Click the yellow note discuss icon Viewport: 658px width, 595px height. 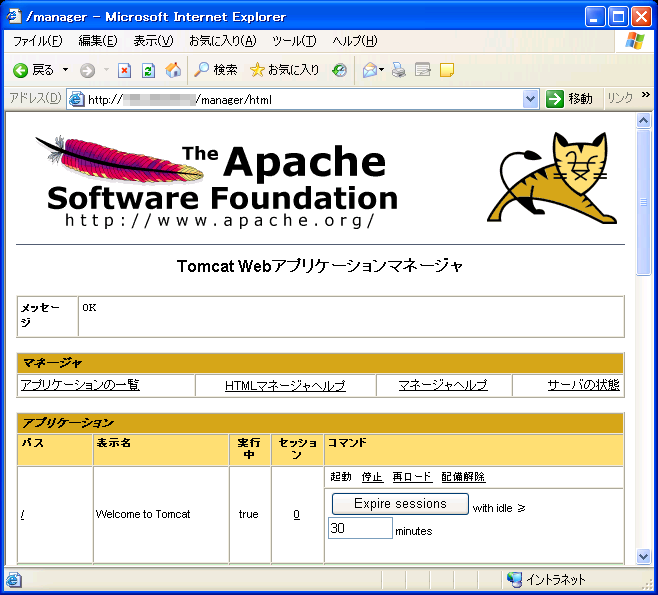[446, 70]
